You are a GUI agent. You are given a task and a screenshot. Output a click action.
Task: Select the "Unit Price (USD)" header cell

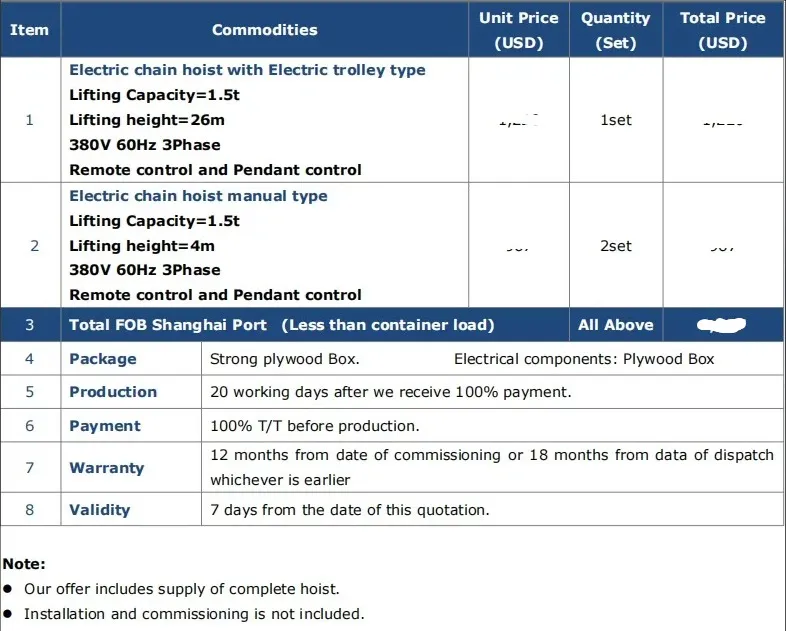[519, 30]
